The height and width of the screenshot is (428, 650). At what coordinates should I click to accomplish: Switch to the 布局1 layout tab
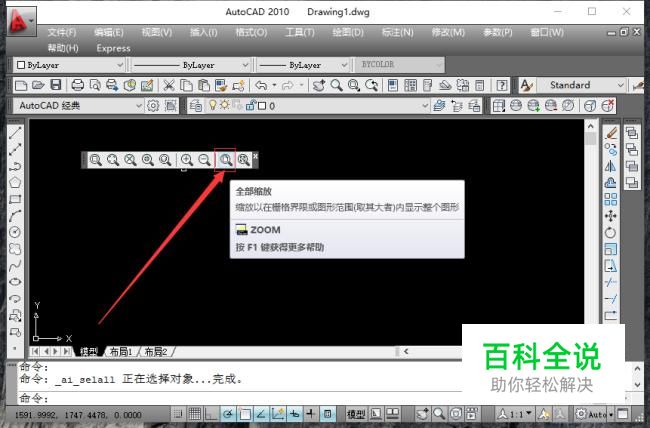(x=121, y=352)
